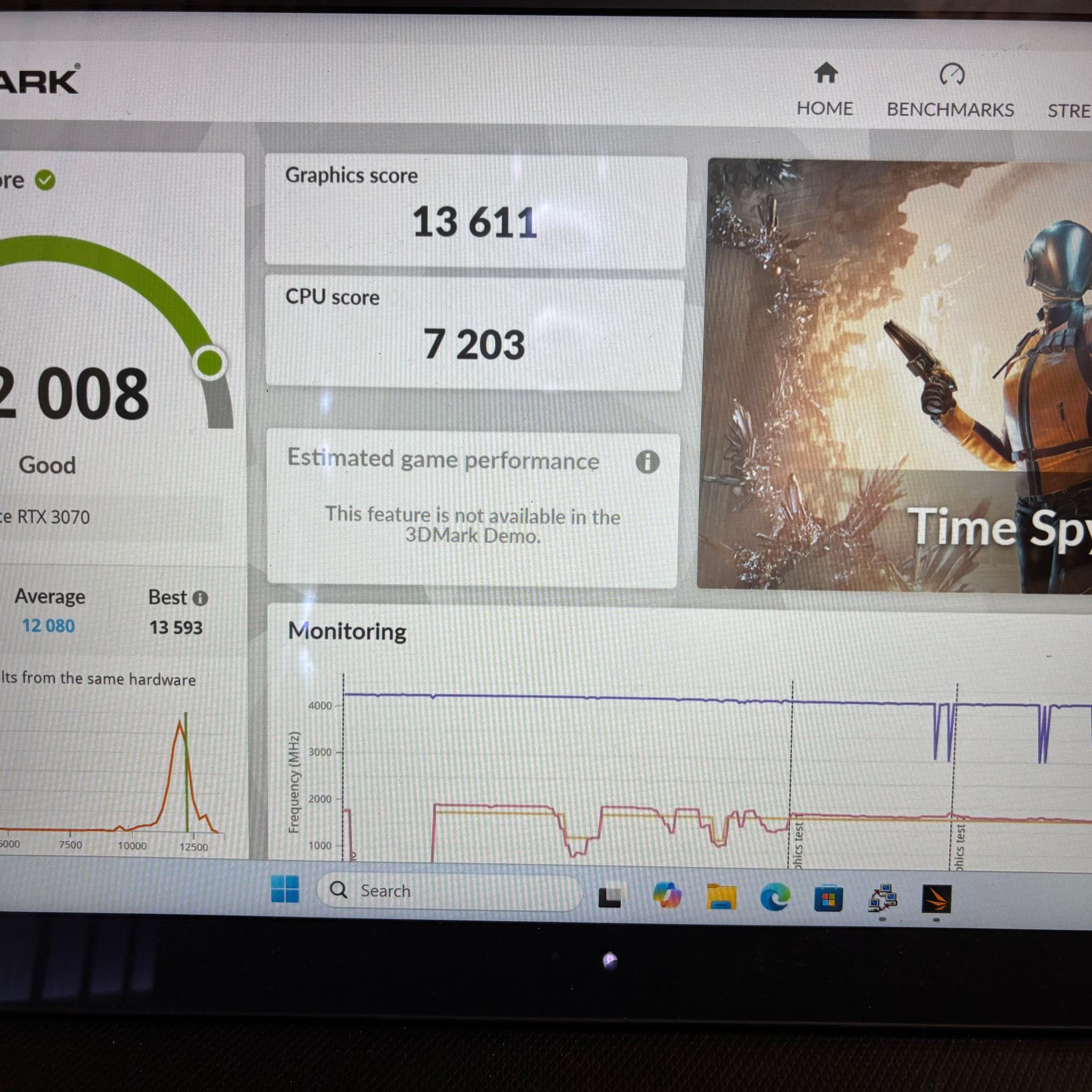The height and width of the screenshot is (1092, 1092).
Task: Click the 4000 tick on the monitoring chart
Action: click(x=320, y=705)
